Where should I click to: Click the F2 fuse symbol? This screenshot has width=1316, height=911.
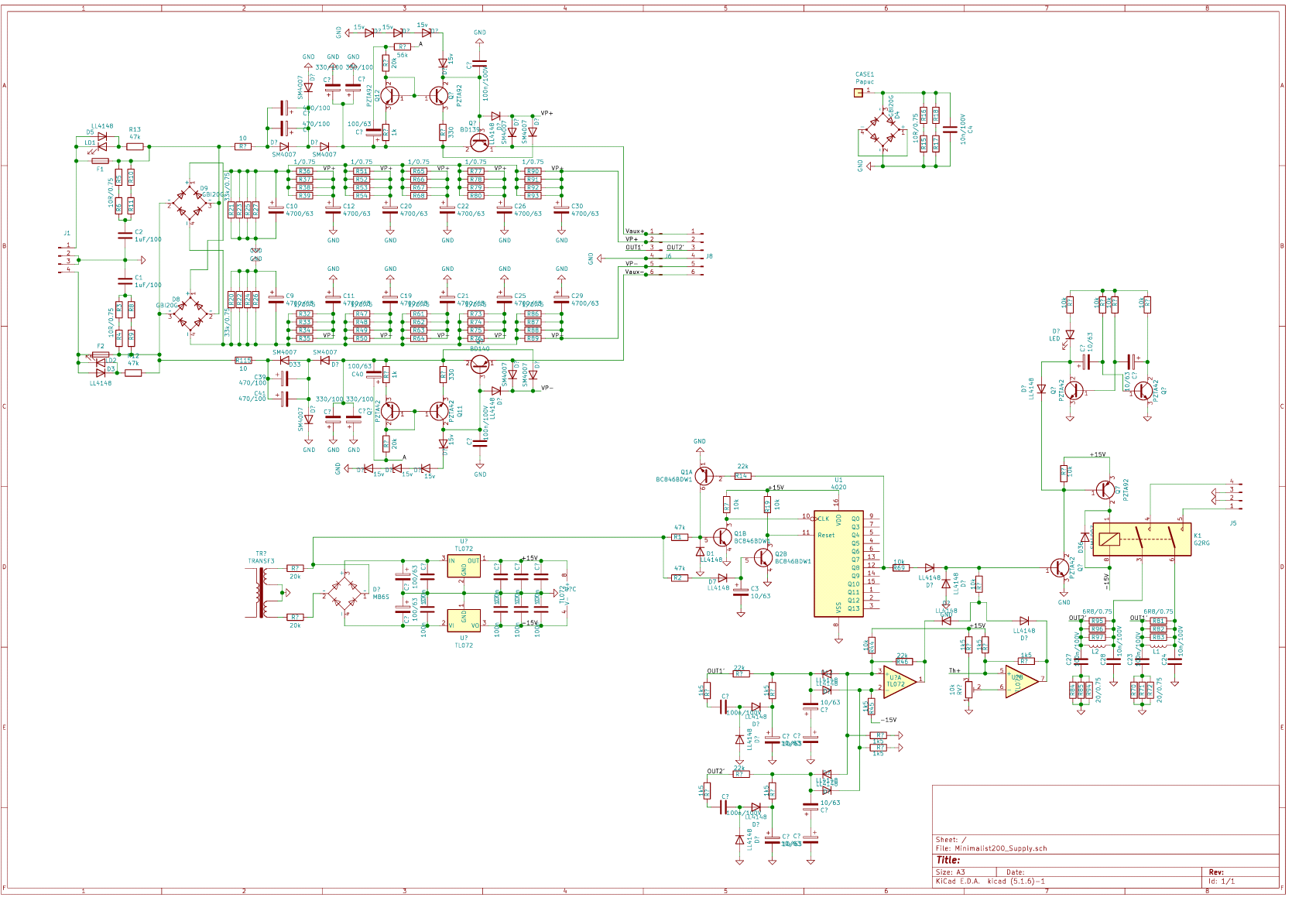pos(100,354)
